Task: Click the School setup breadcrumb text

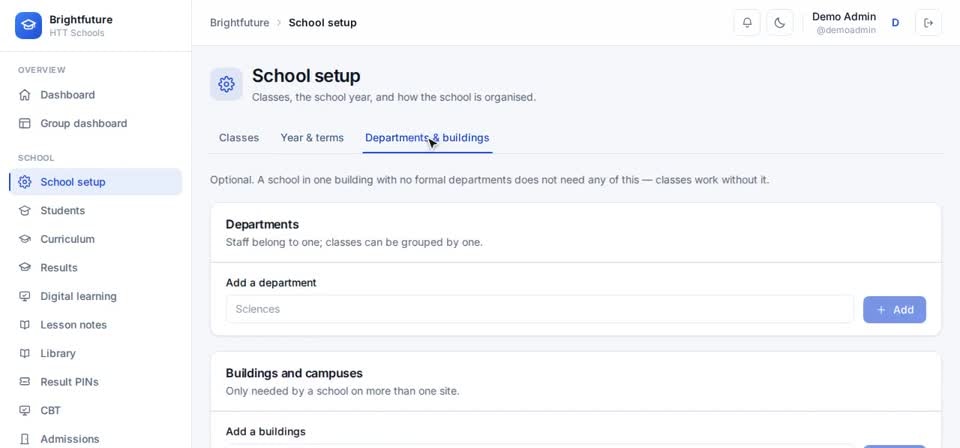Action: (323, 23)
